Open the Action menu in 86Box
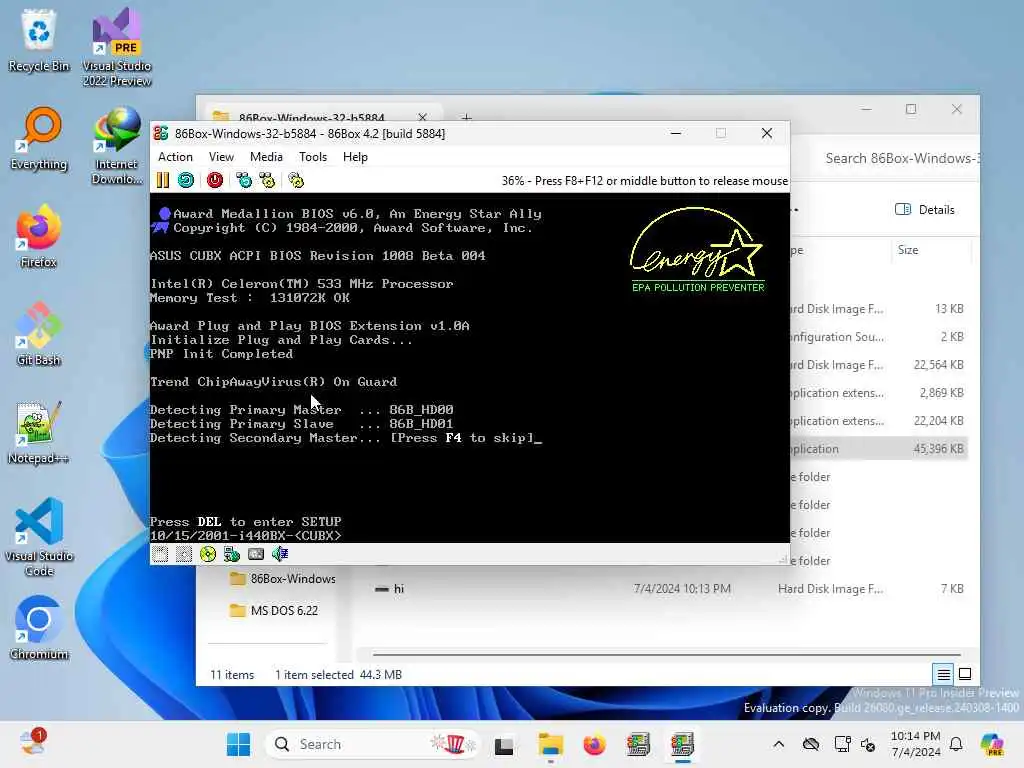 175,157
